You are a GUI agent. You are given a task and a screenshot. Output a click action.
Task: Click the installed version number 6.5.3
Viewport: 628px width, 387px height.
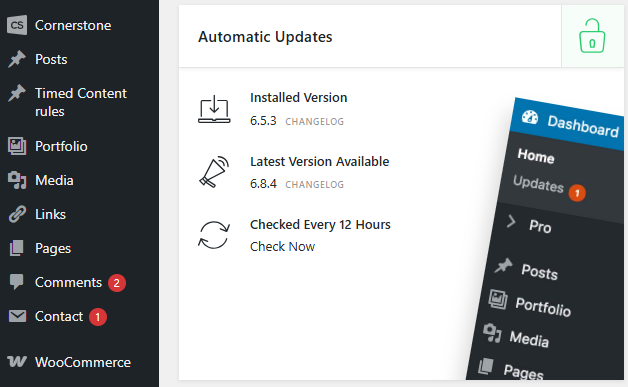tap(263, 121)
